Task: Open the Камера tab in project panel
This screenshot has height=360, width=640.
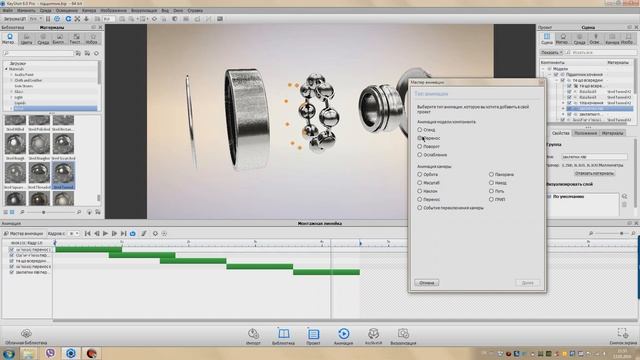Action: point(612,39)
